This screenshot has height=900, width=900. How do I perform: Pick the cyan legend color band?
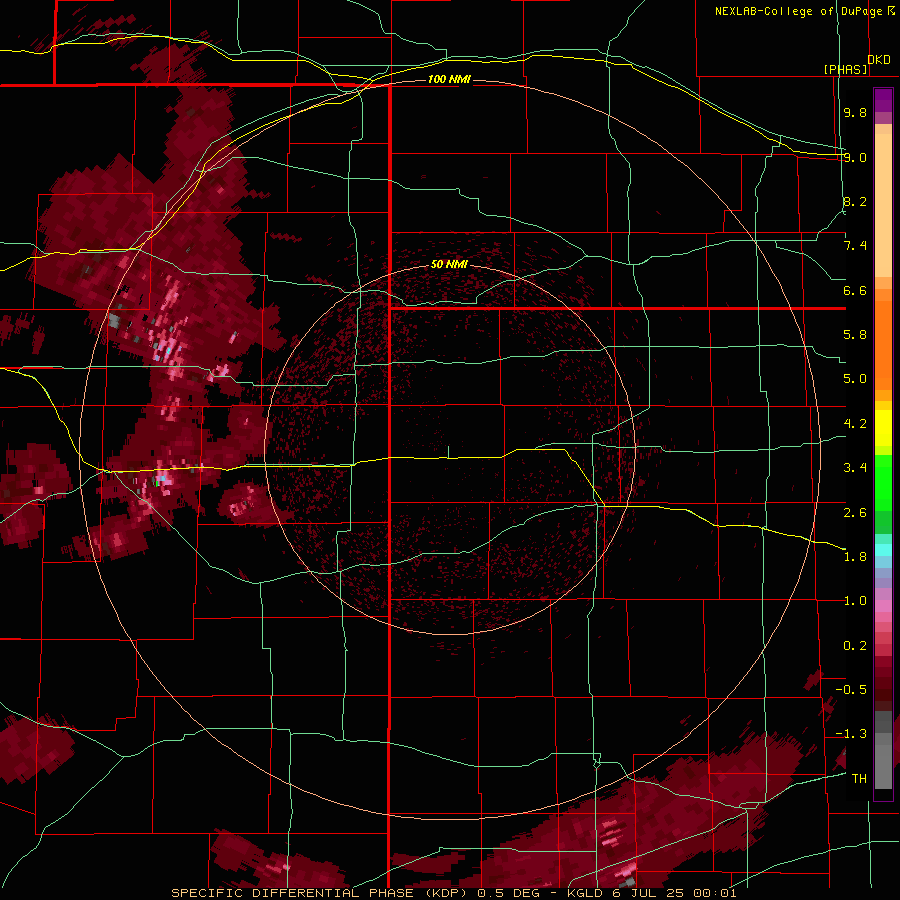883,550
